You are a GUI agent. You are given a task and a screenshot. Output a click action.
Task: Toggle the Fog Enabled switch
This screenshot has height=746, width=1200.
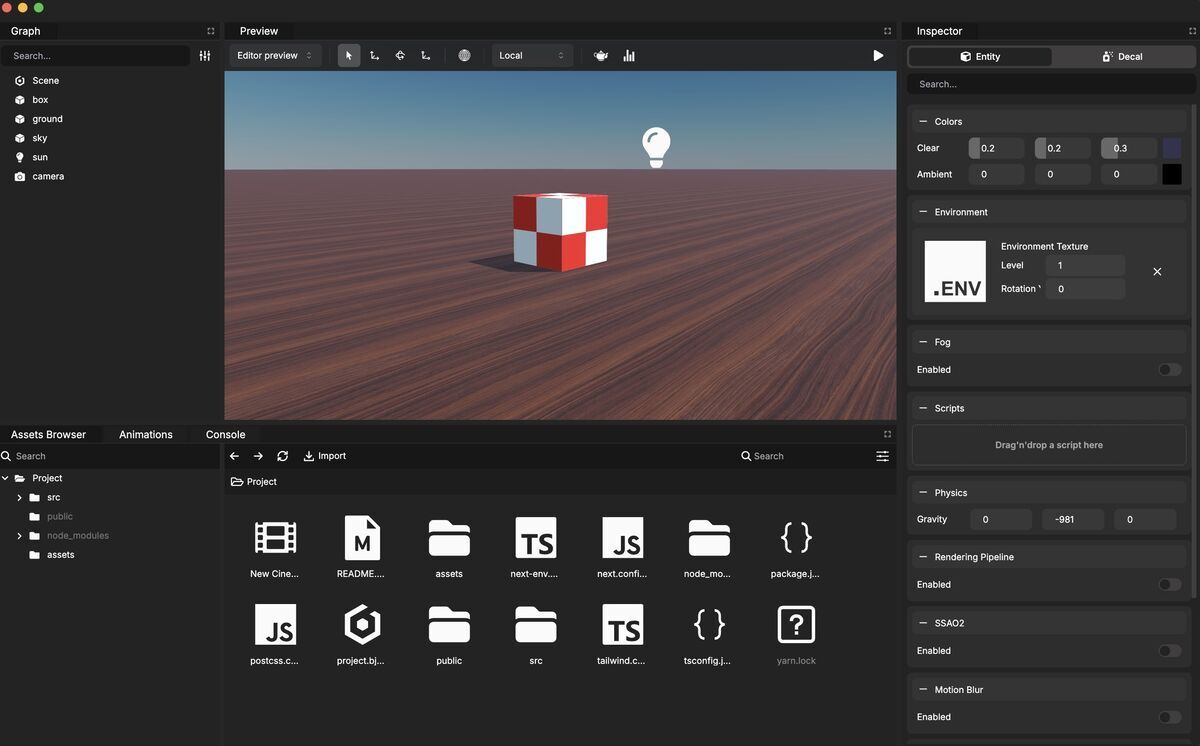click(1169, 370)
